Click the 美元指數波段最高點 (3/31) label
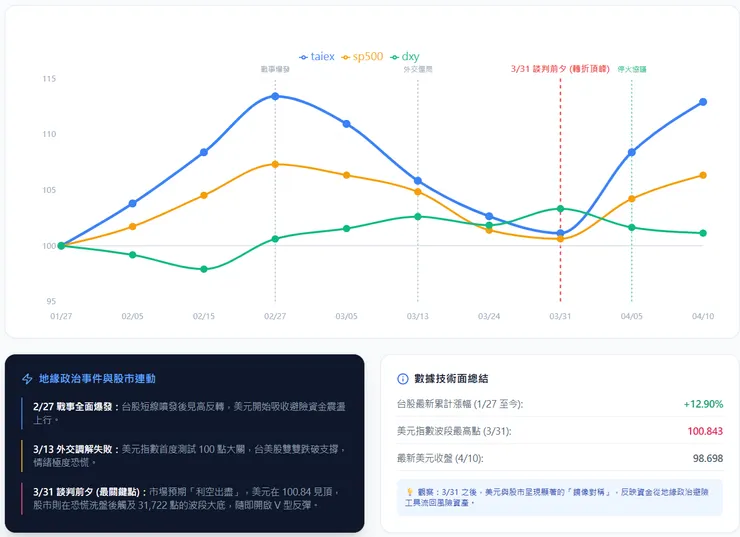 pos(454,431)
